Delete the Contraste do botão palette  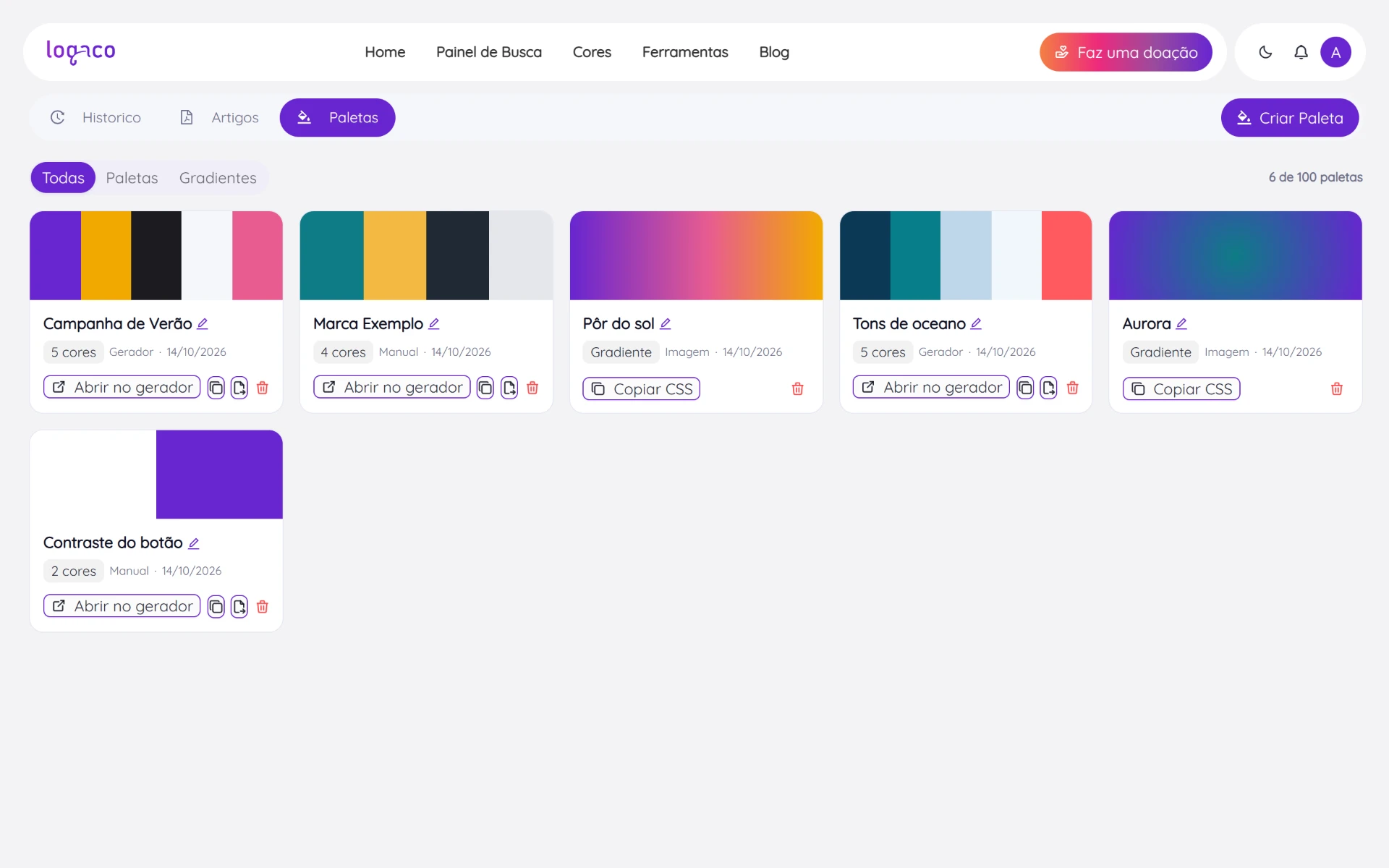pos(263,607)
